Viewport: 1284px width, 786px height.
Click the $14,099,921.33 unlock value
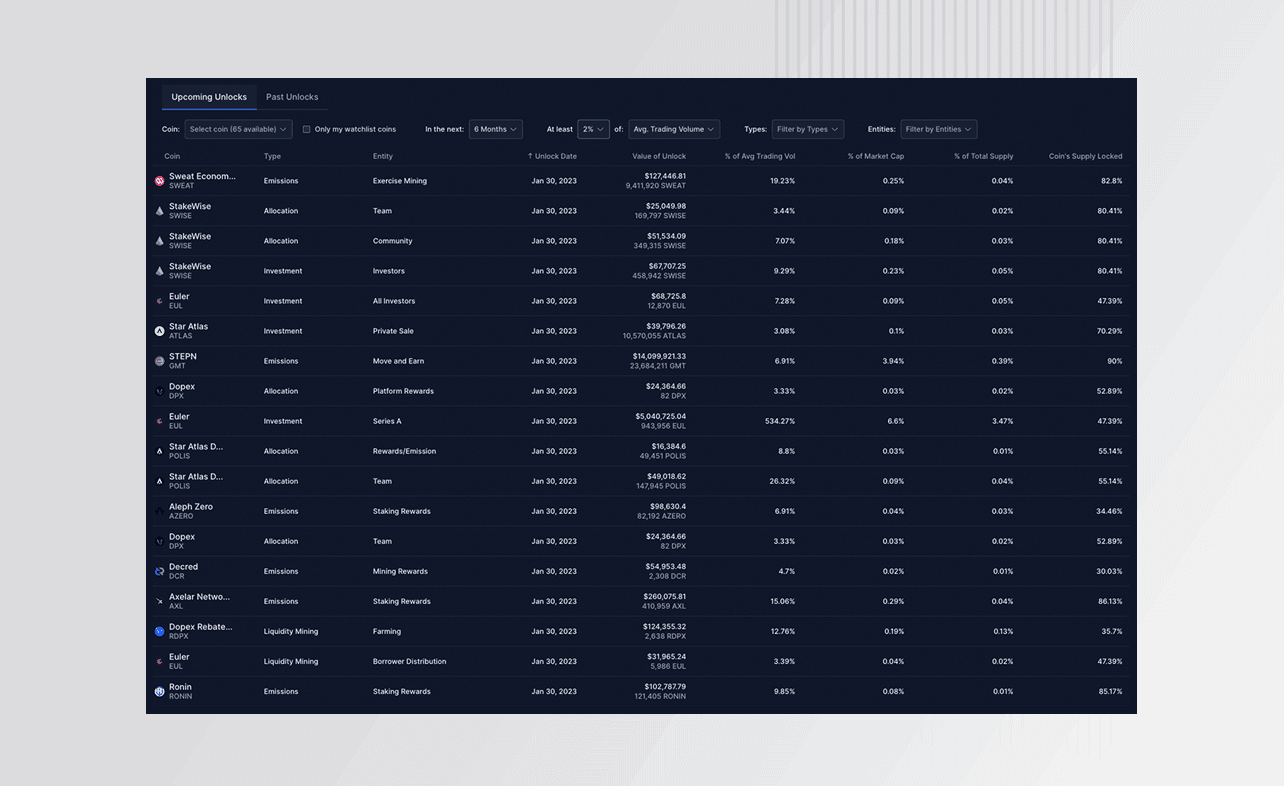point(659,356)
